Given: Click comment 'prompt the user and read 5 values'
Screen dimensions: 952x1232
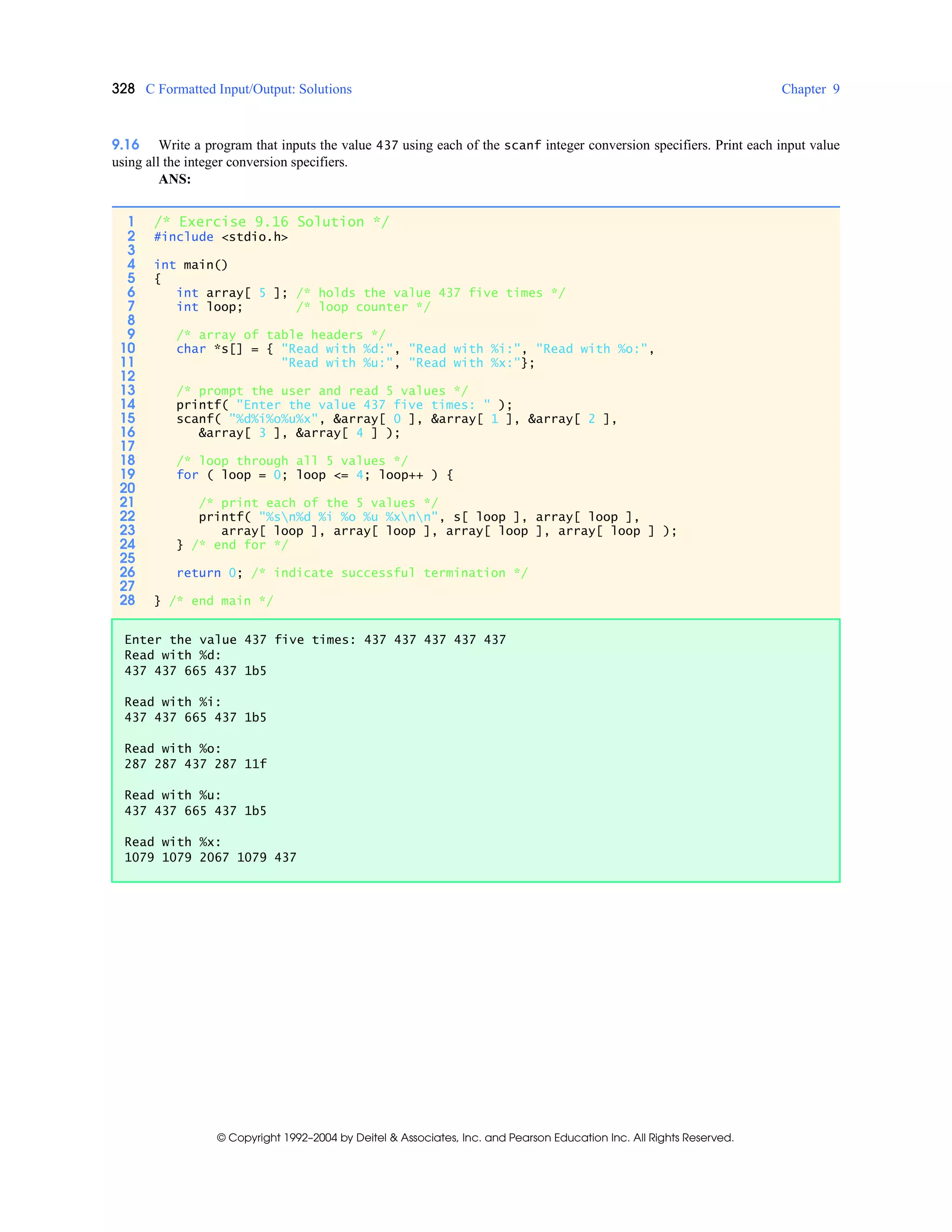Looking at the screenshot, I should pyautogui.click(x=322, y=391).
